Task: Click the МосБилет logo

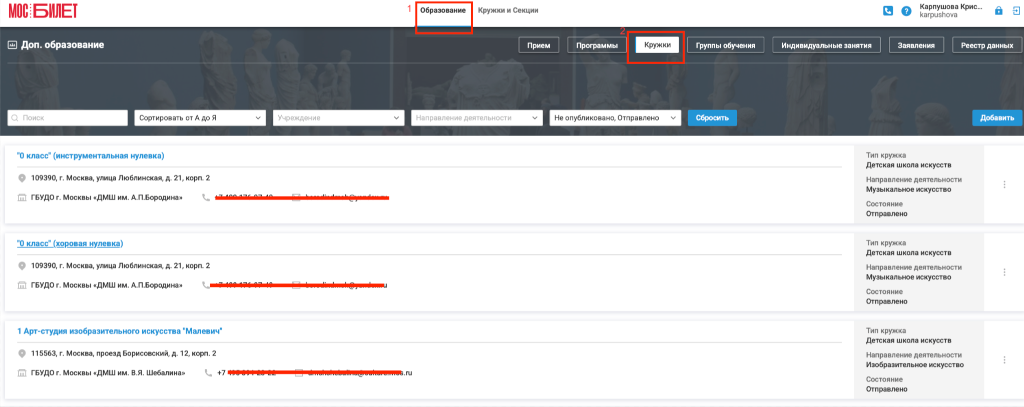Action: (43, 10)
